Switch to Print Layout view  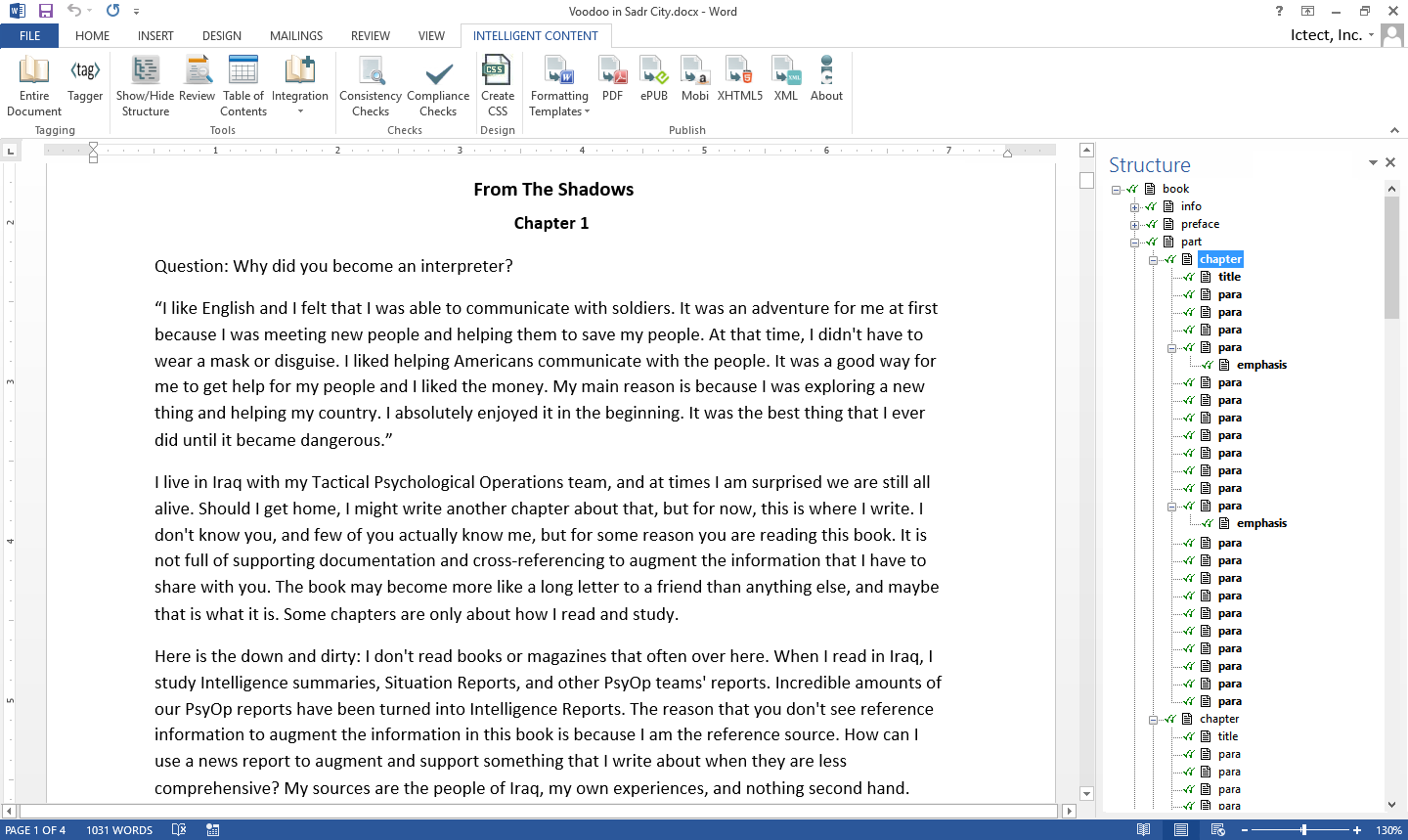click(1181, 829)
